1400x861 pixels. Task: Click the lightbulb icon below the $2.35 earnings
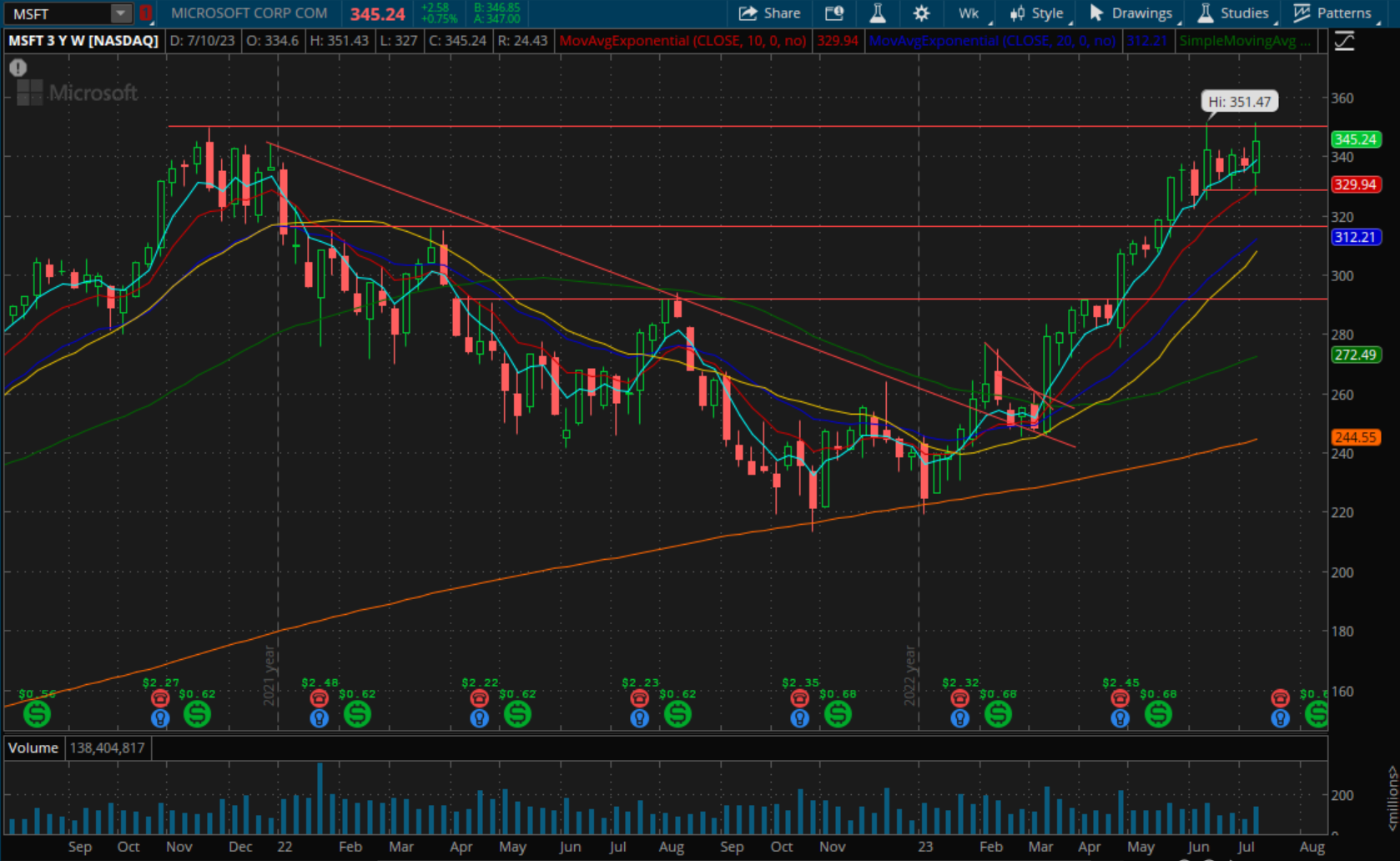[x=799, y=717]
